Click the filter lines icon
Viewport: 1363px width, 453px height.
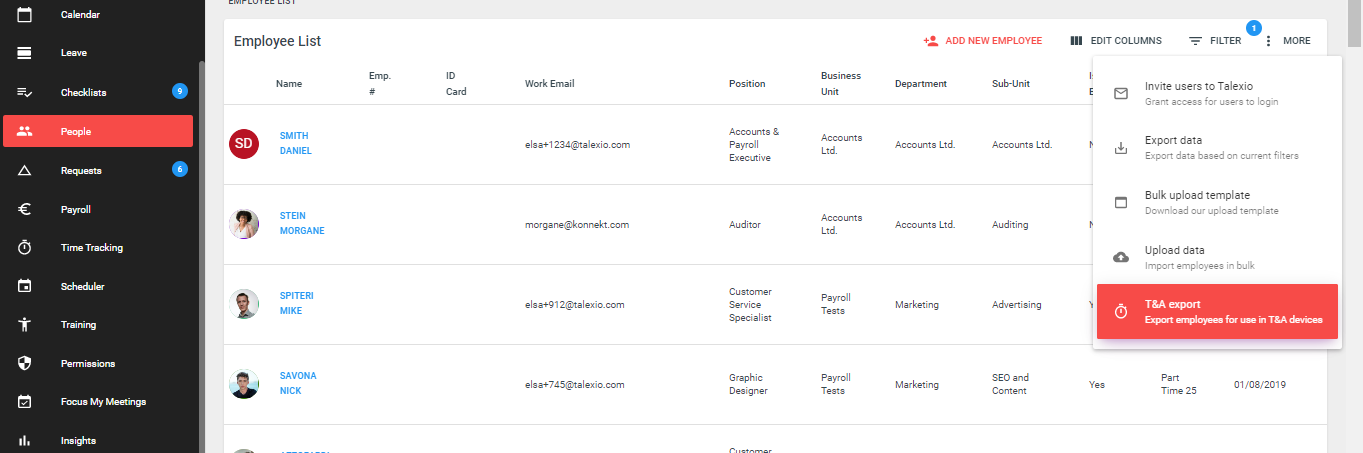click(1195, 41)
